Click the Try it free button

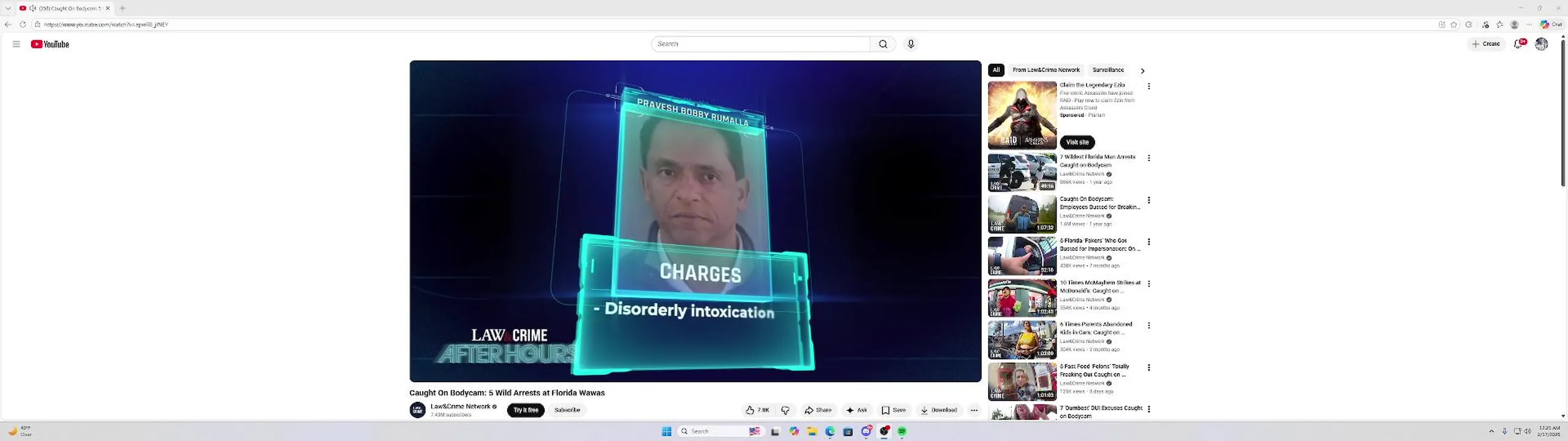pyautogui.click(x=526, y=410)
